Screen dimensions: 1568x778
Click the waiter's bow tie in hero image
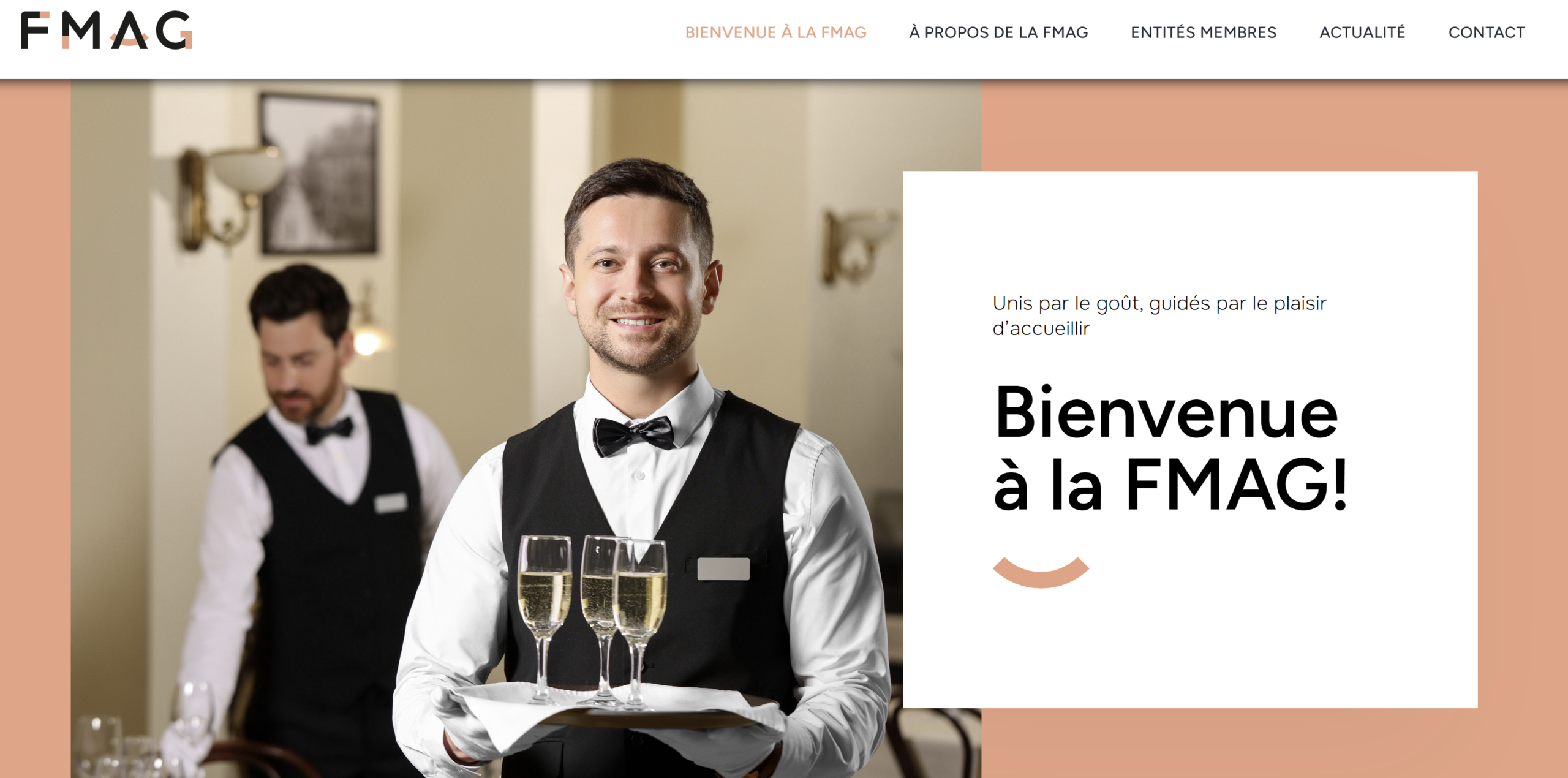point(633,436)
